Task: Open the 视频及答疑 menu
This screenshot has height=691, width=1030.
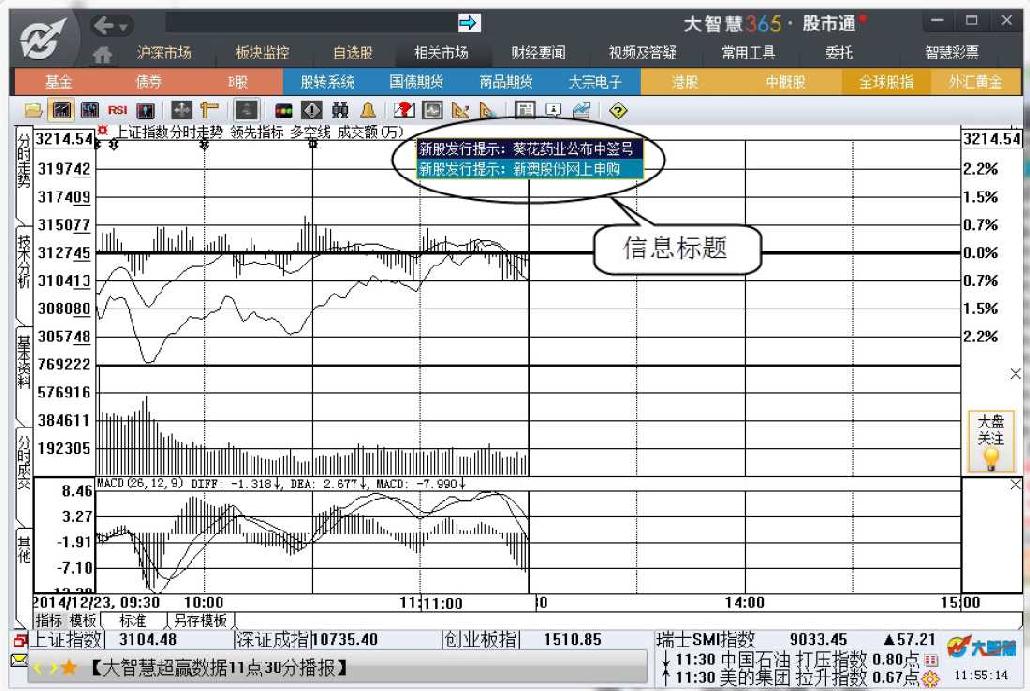Action: pos(642,53)
